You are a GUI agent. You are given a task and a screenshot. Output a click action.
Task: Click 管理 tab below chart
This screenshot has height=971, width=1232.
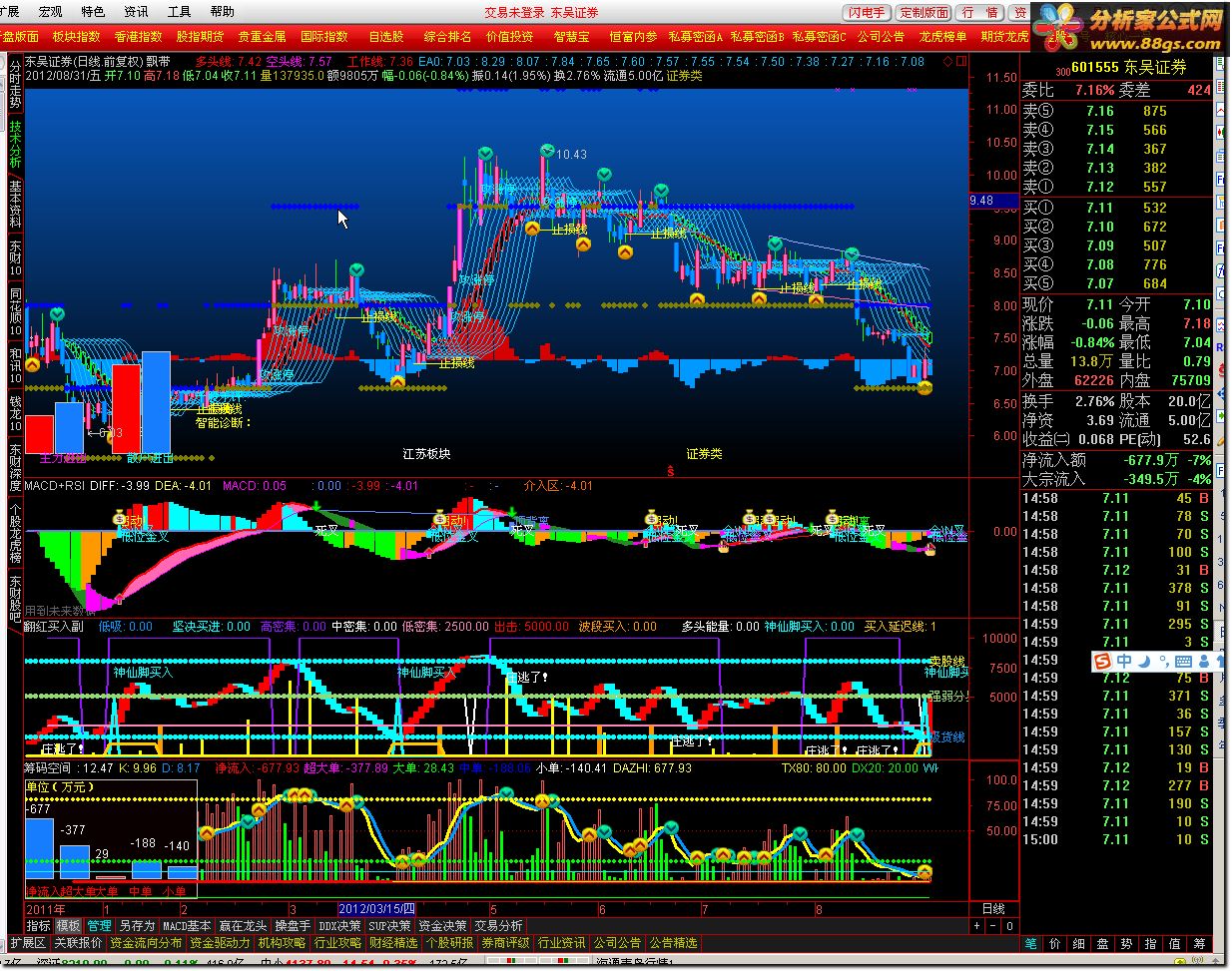(99, 926)
